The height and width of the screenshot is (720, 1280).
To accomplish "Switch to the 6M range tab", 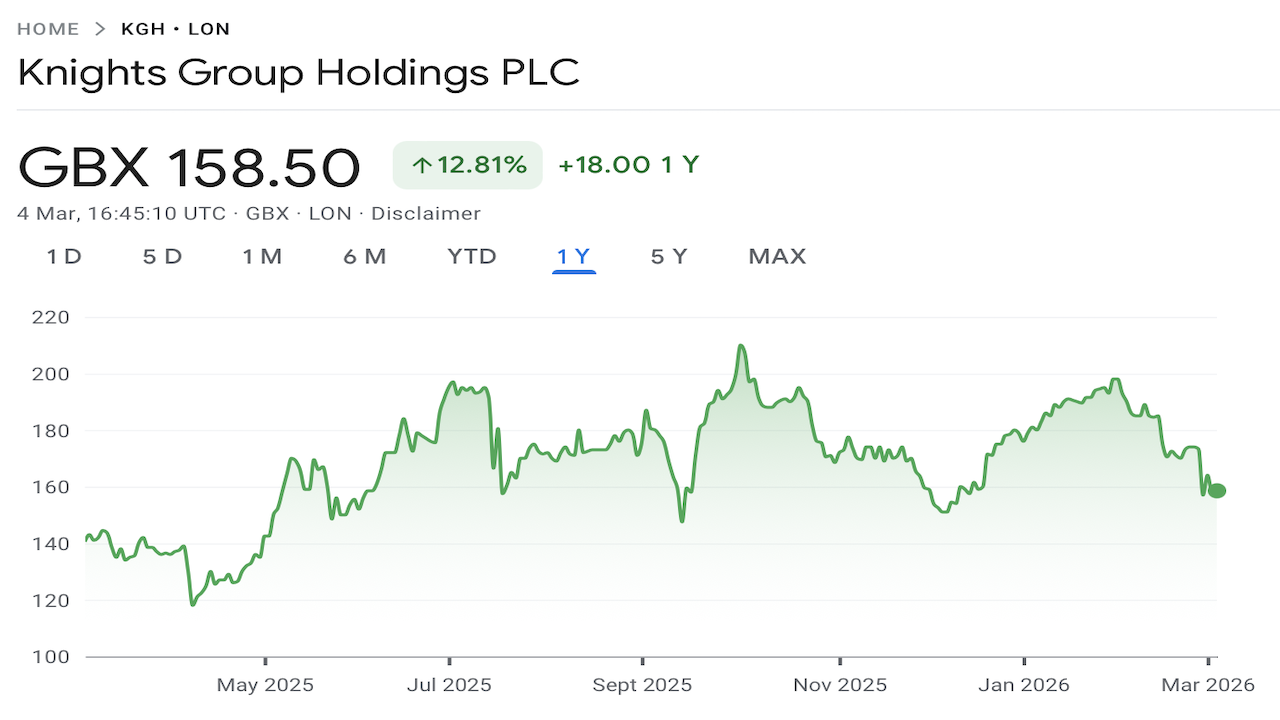I will [364, 257].
